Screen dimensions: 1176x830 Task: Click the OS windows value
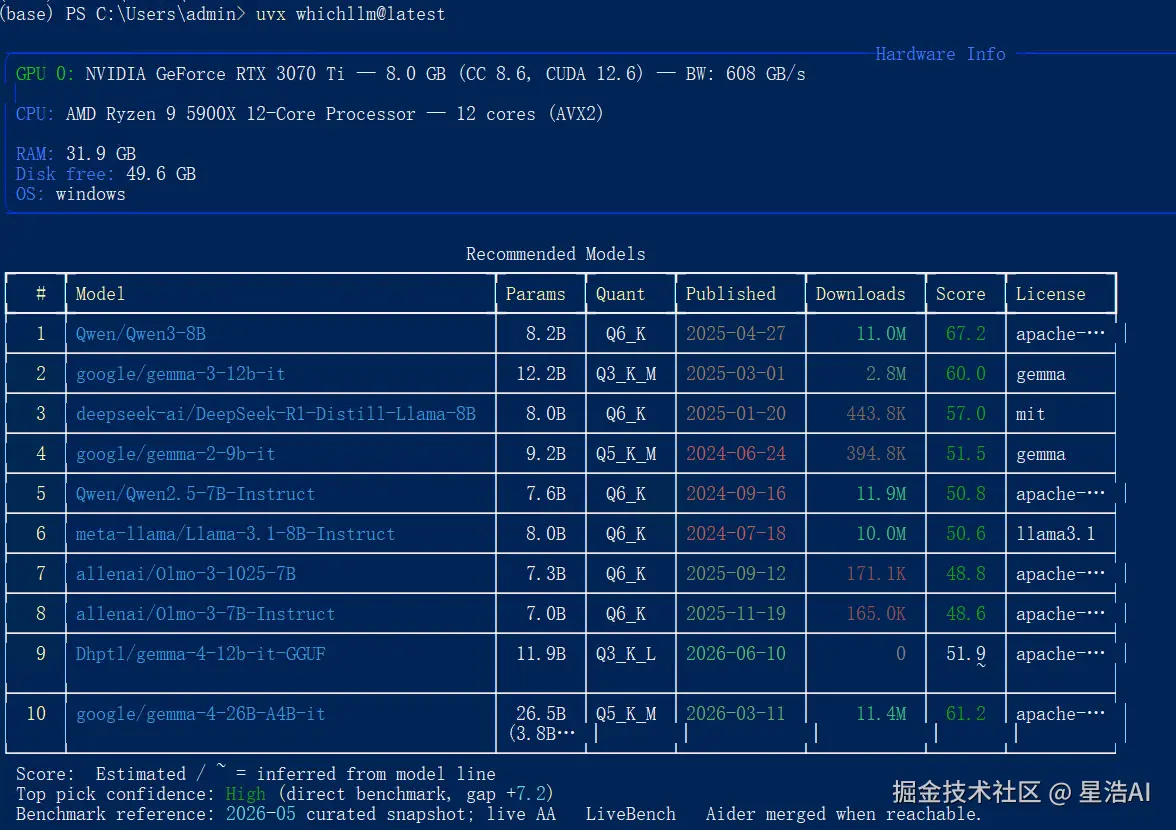[x=90, y=194]
